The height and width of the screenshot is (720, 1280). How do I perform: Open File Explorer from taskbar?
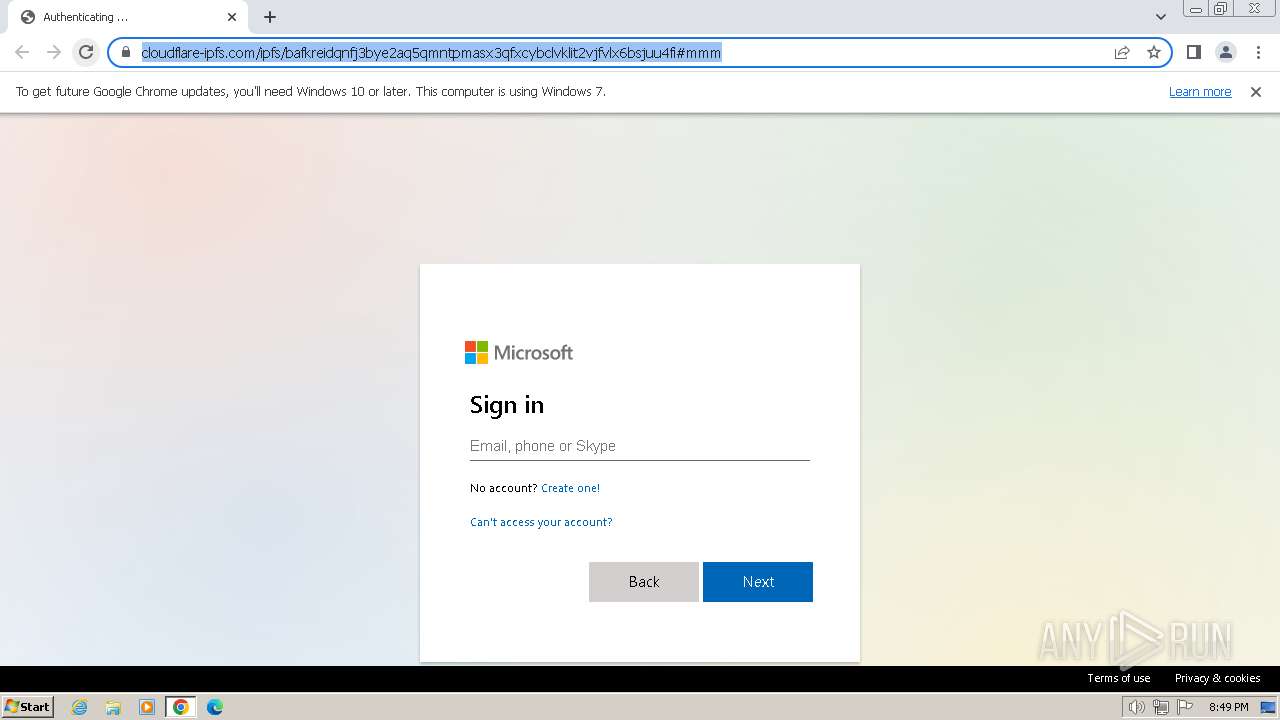pyautogui.click(x=113, y=707)
